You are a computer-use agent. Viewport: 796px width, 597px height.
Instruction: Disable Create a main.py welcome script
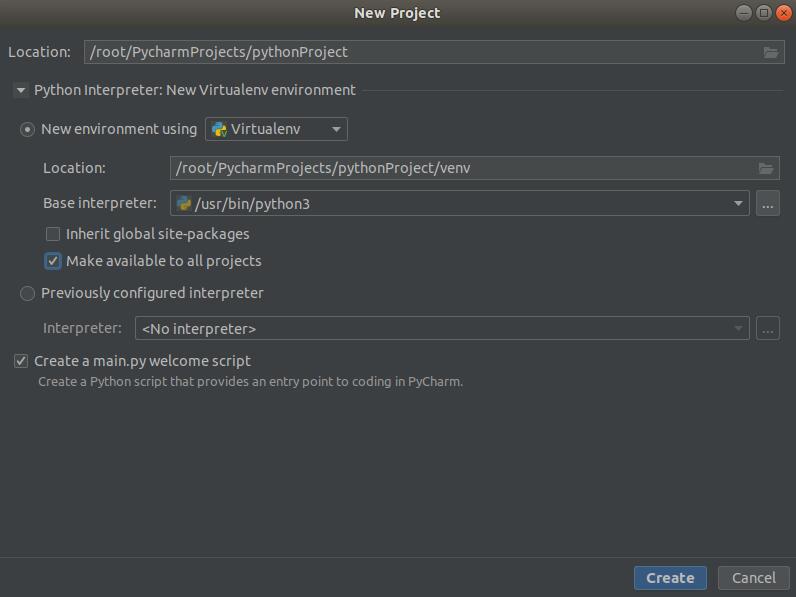pos(21,361)
